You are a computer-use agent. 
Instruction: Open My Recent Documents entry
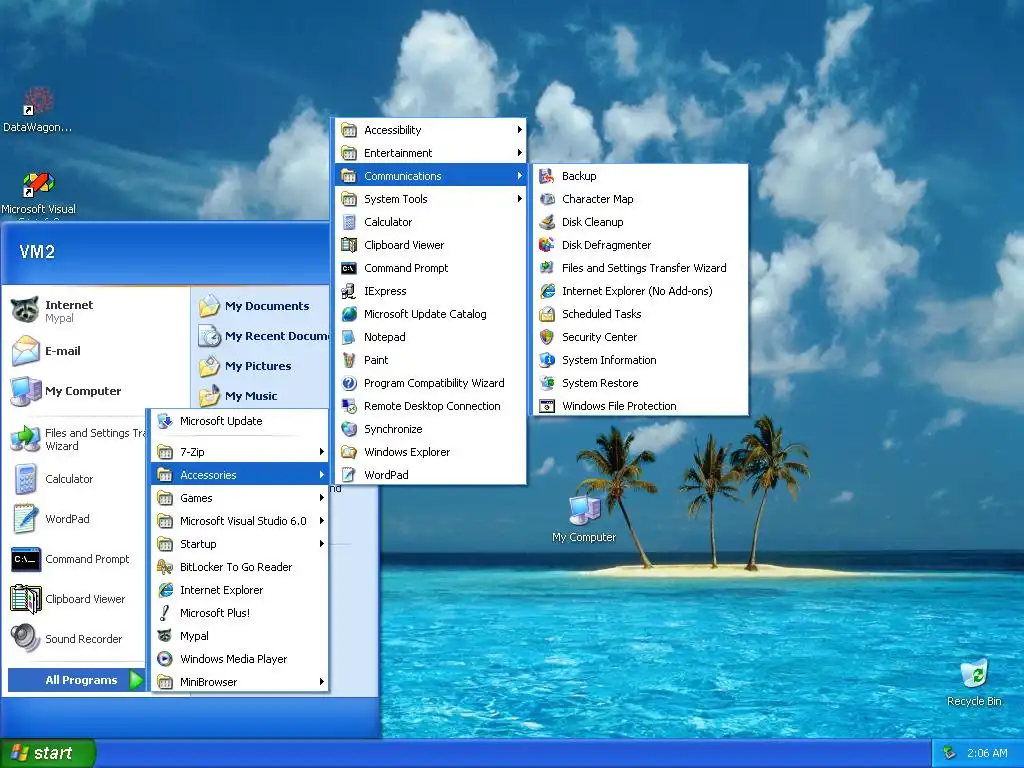[x=261, y=336]
